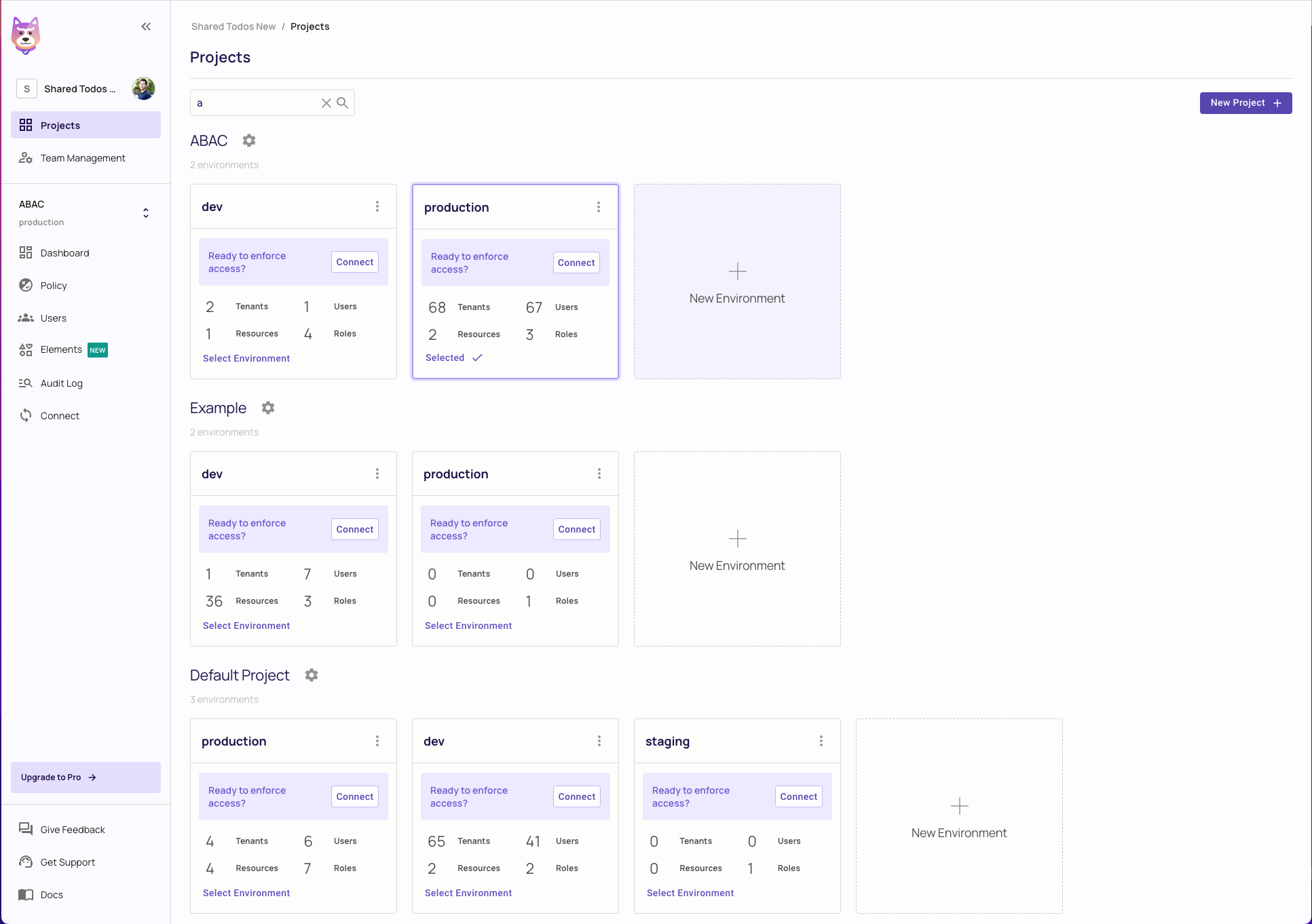Connect ABAC production environment
The width and height of the screenshot is (1312, 924).
576,262
